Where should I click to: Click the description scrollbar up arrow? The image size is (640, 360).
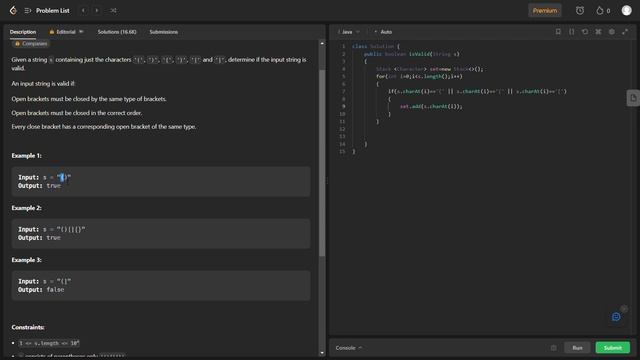pyautogui.click(x=322, y=43)
